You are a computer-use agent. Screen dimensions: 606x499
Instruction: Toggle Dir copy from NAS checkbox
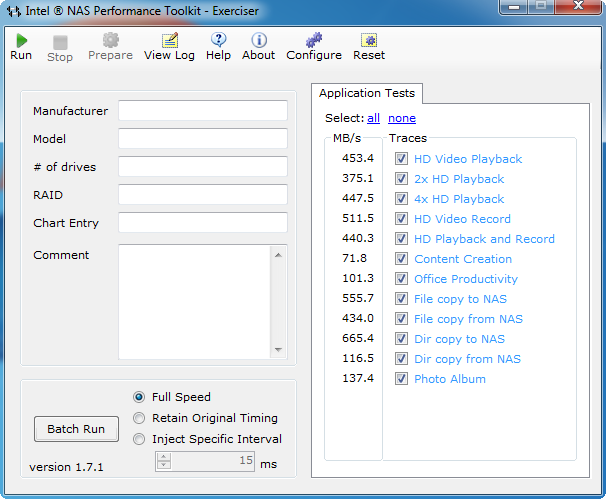pyautogui.click(x=401, y=359)
